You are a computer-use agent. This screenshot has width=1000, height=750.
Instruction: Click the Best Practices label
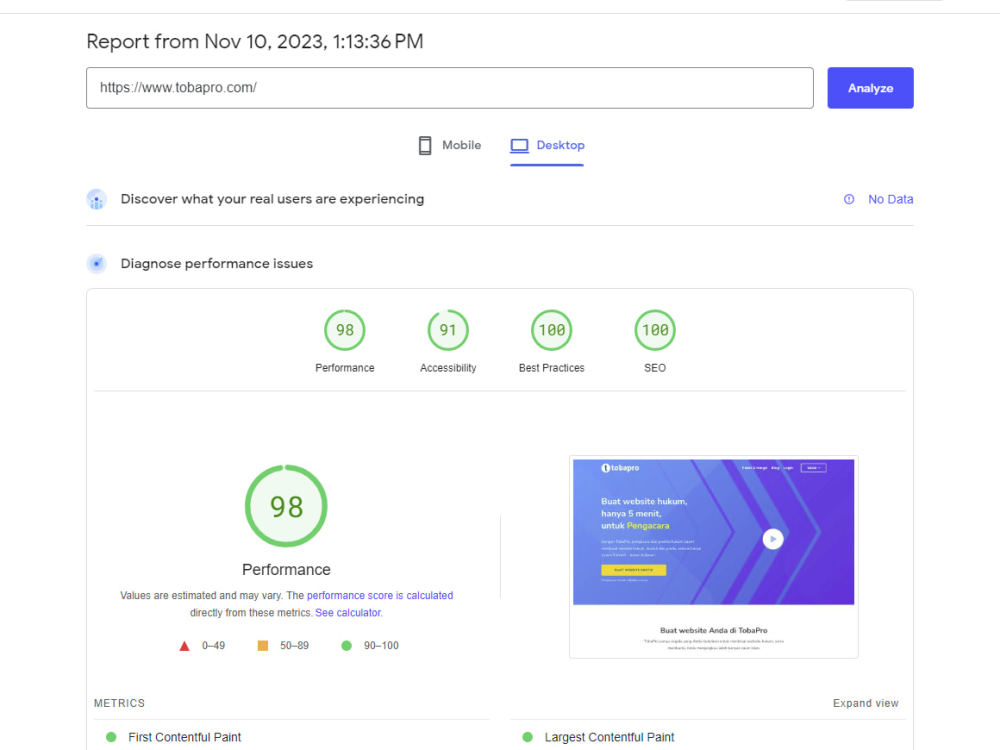(552, 368)
